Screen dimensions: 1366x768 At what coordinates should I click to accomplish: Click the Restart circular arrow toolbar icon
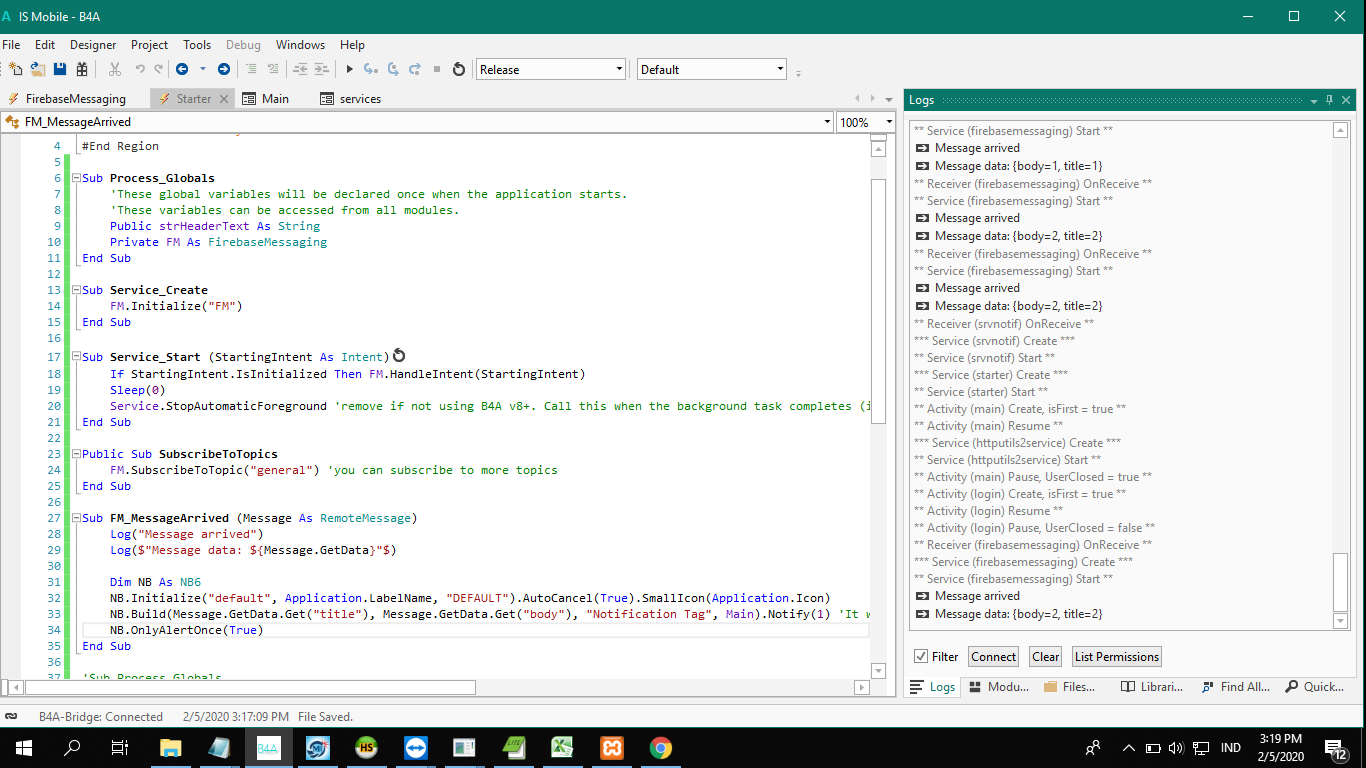click(x=459, y=69)
